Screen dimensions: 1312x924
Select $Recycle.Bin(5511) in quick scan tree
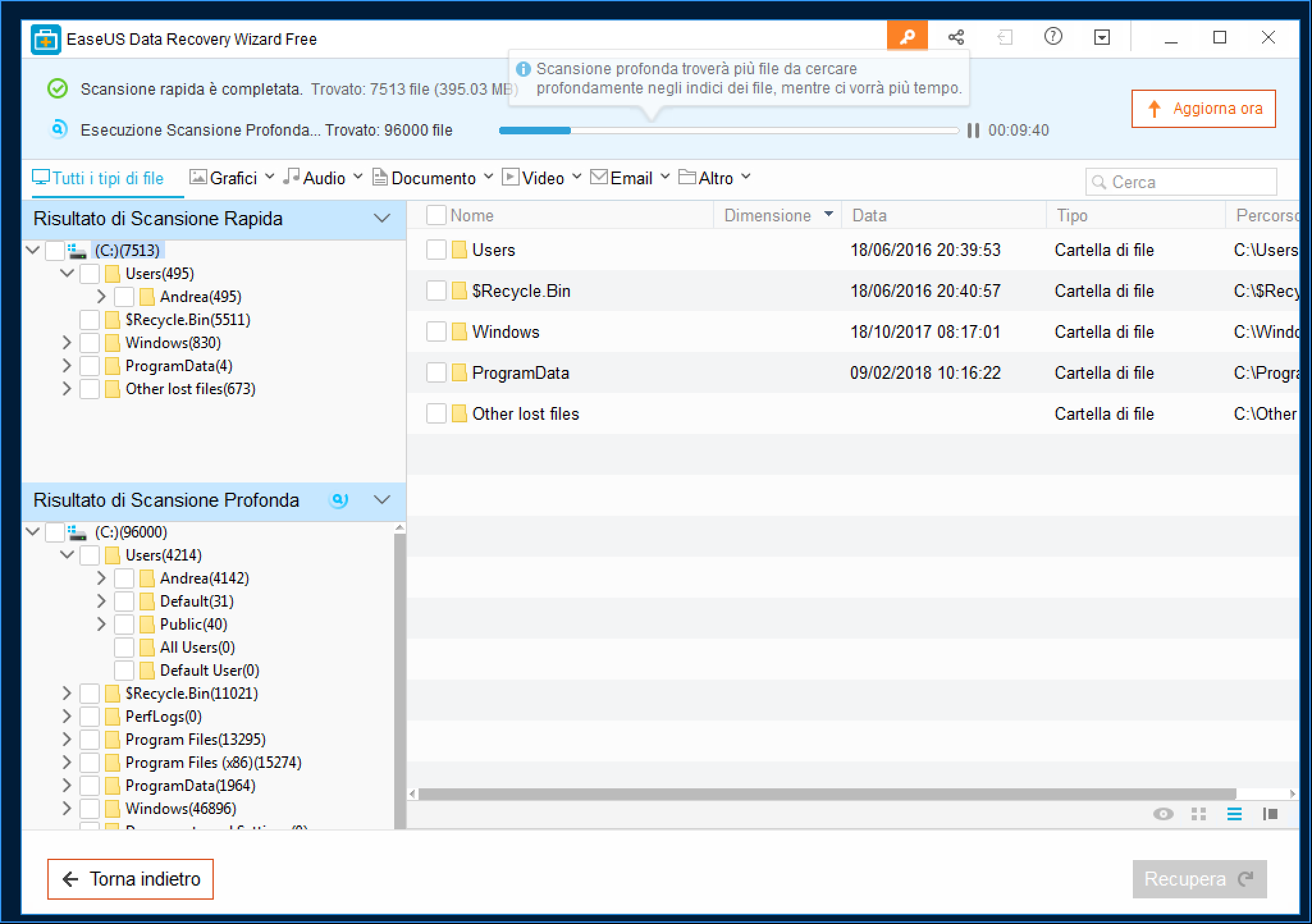point(188,319)
